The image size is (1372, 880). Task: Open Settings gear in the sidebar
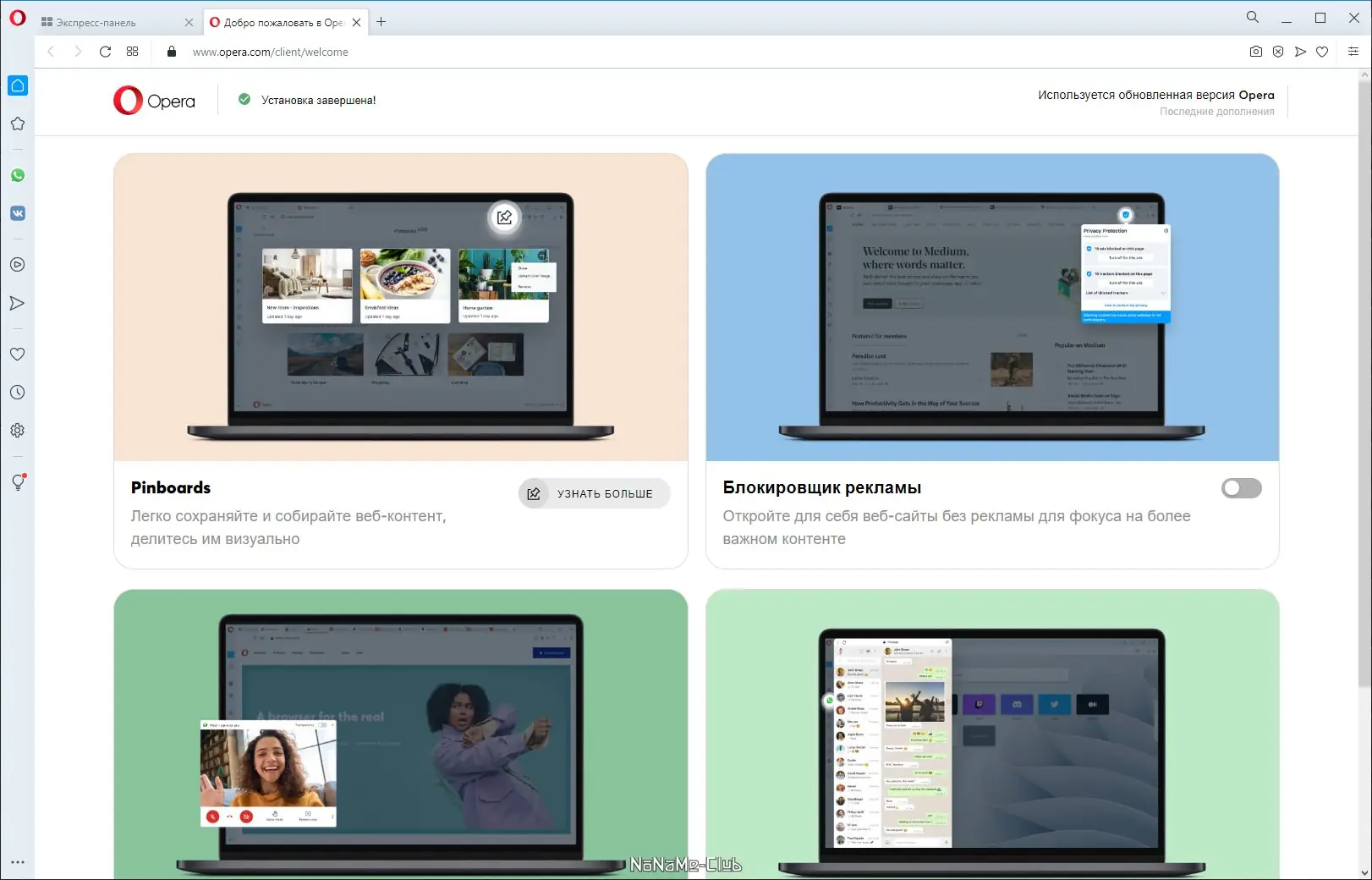point(18,431)
